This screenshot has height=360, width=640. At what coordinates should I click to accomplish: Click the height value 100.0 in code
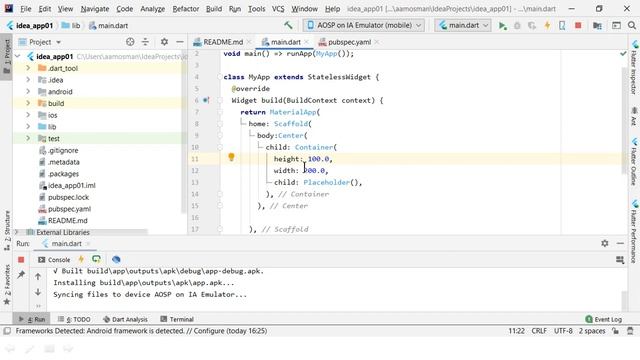point(318,159)
